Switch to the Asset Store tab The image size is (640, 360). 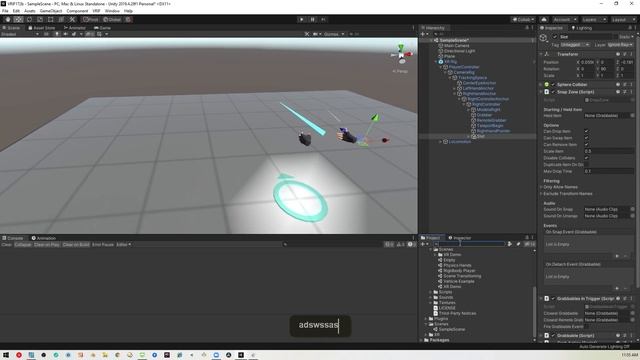click(42, 28)
